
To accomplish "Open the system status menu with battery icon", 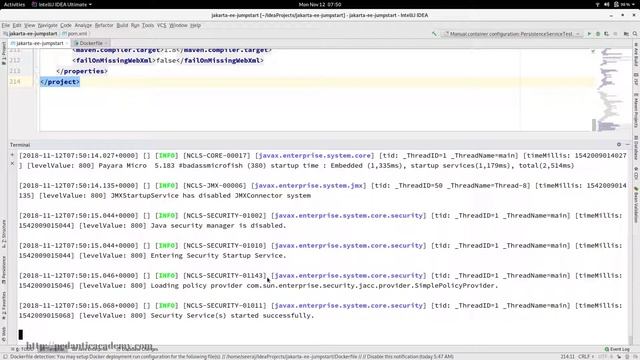I will click(616, 4).
